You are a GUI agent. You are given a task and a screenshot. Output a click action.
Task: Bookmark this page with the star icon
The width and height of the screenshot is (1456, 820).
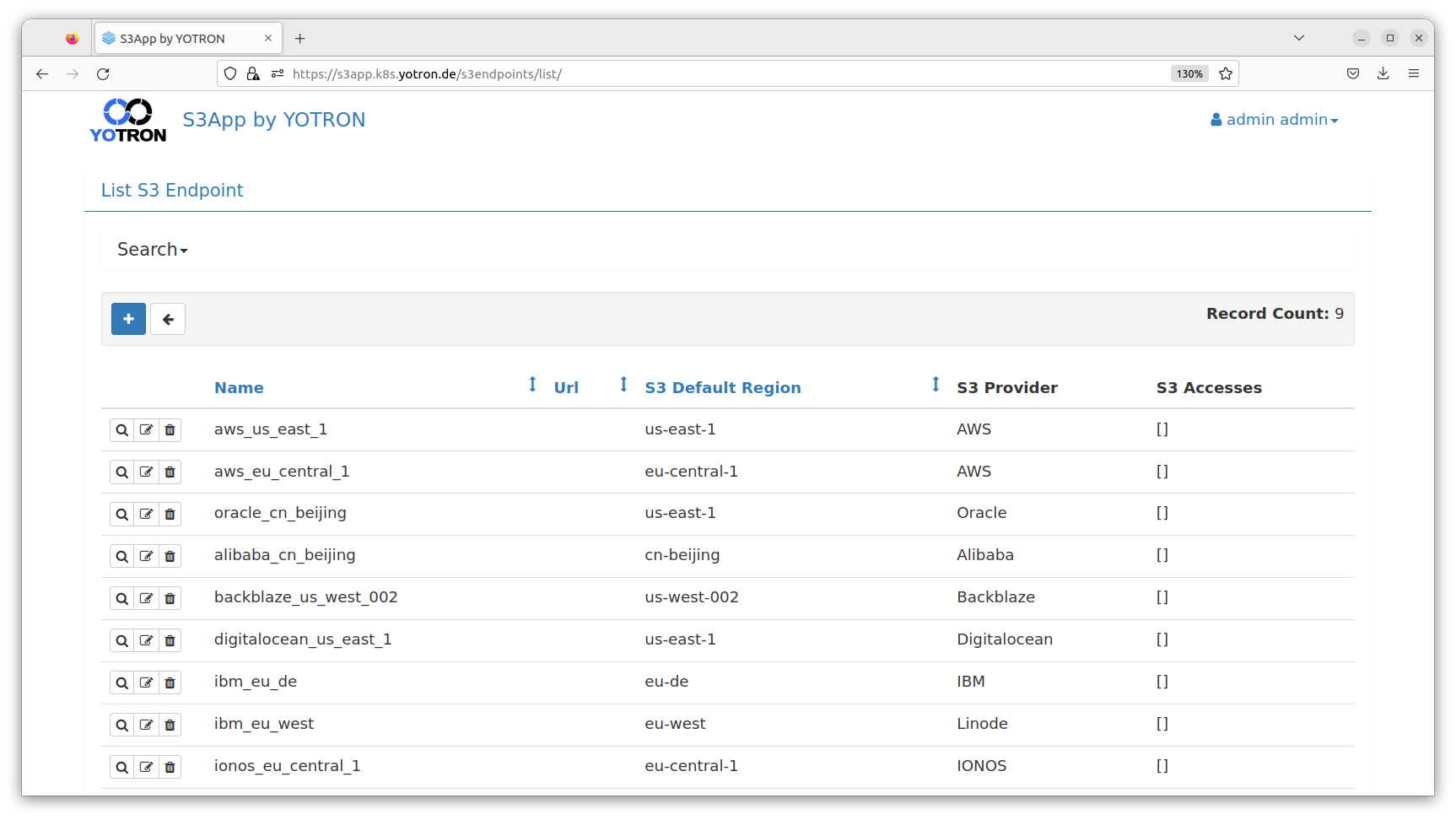click(x=1226, y=74)
